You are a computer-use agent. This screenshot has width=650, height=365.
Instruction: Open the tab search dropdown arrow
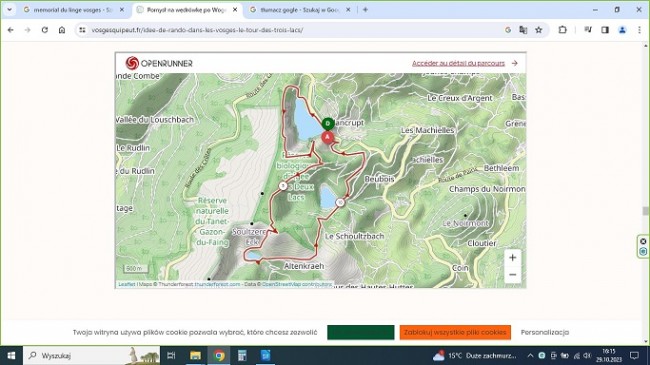[x=9, y=10]
